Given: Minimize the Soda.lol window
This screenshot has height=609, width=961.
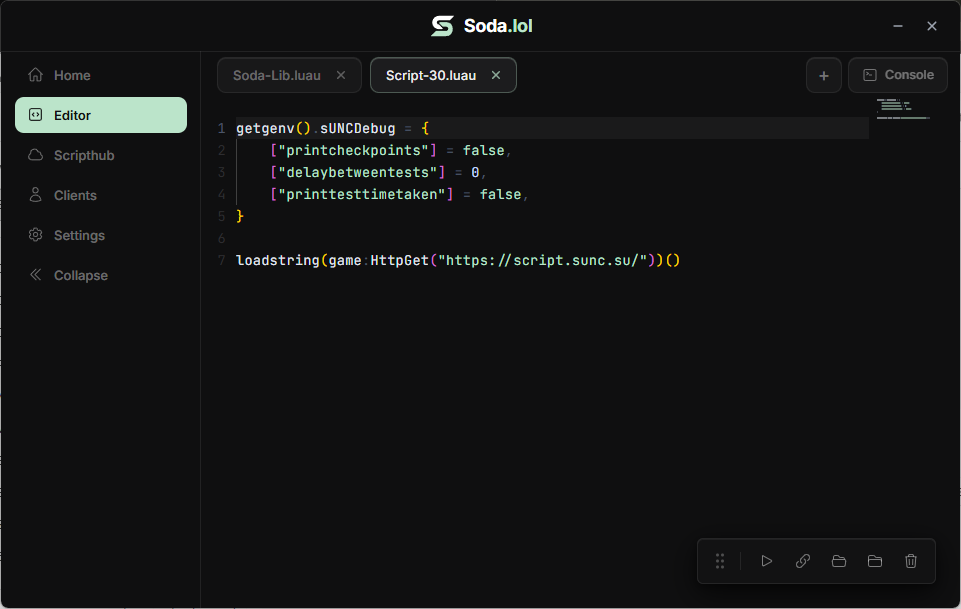Looking at the screenshot, I should point(898,26).
